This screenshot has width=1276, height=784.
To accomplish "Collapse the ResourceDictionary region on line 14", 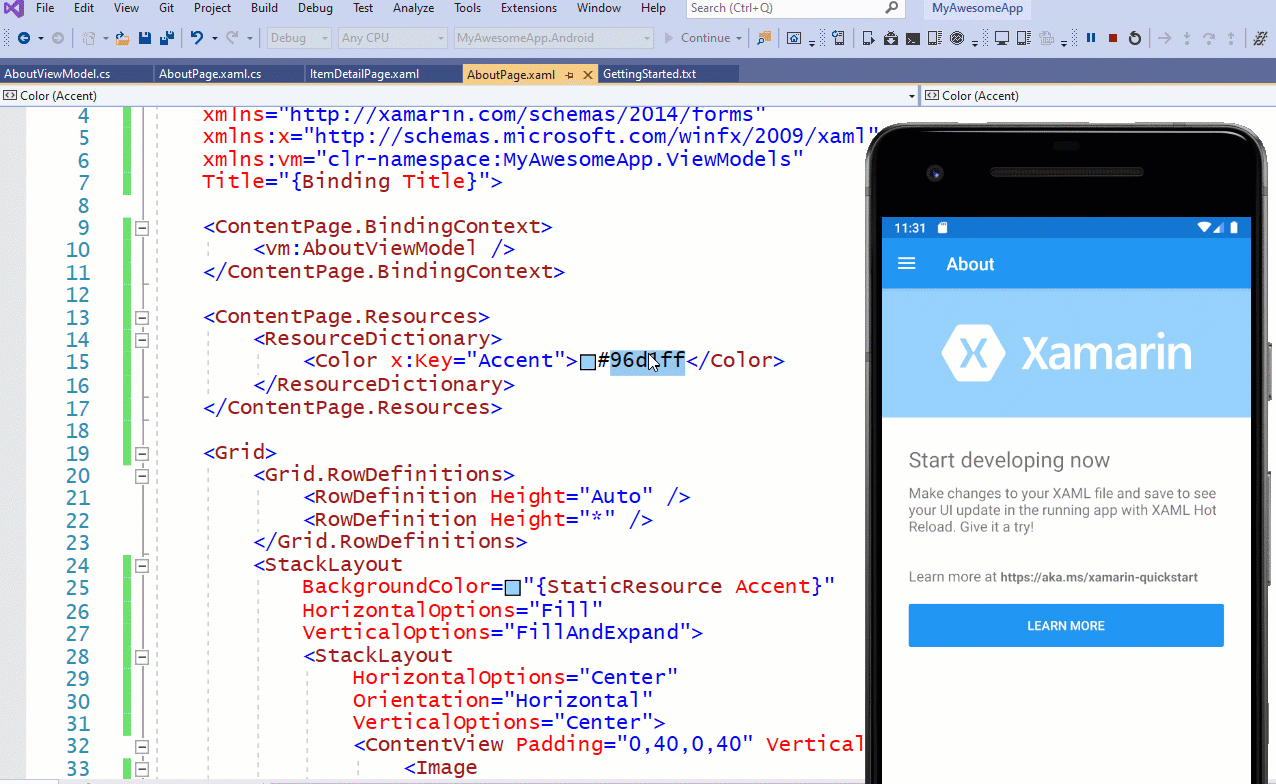I will pos(141,341).
